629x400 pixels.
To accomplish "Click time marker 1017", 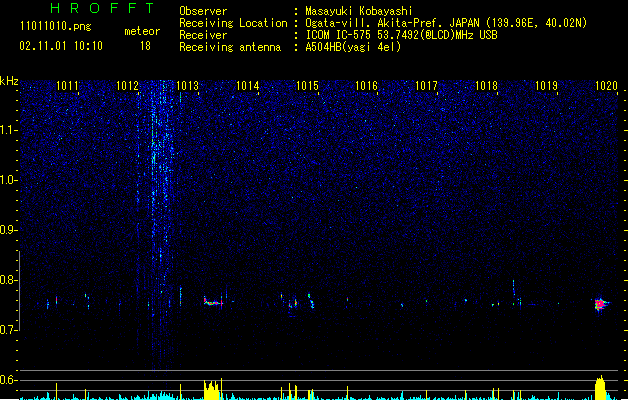I will tap(426, 86).
